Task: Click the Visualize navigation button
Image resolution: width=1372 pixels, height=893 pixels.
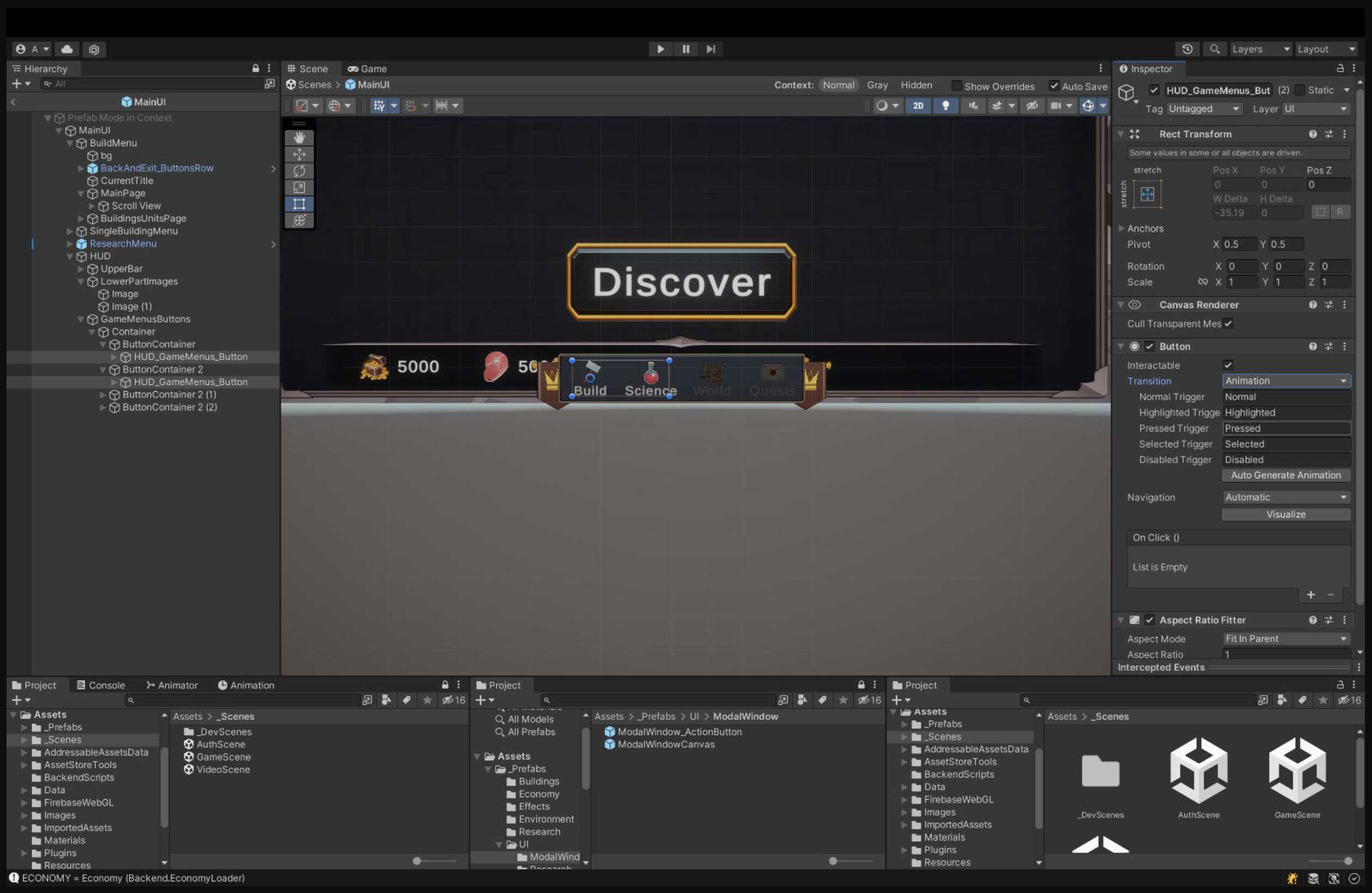Action: click(1286, 515)
